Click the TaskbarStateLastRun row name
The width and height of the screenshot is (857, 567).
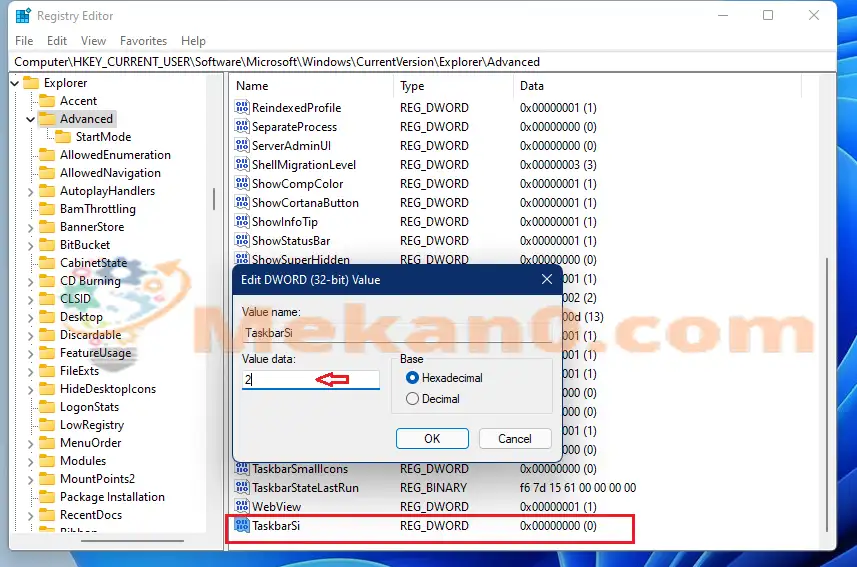[x=305, y=488]
